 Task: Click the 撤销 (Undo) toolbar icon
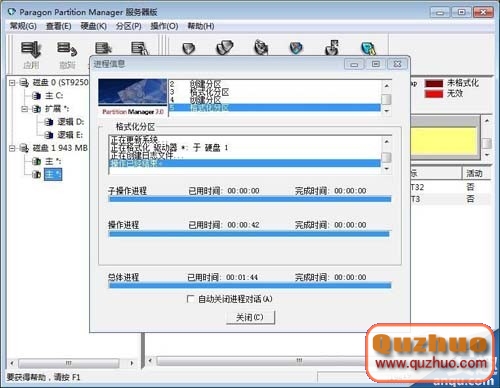pyautogui.click(x=67, y=49)
